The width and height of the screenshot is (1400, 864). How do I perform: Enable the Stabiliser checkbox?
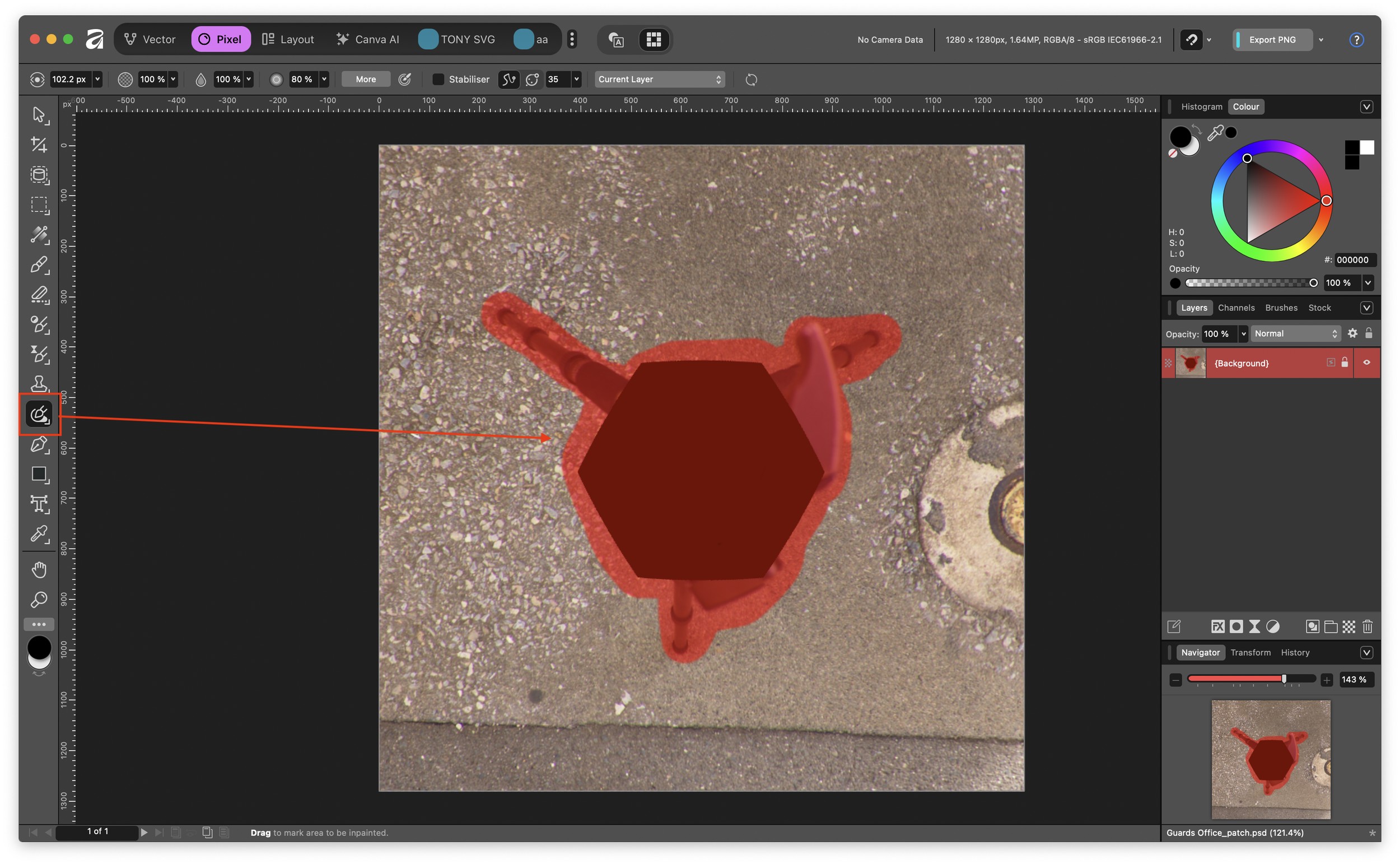coord(438,80)
